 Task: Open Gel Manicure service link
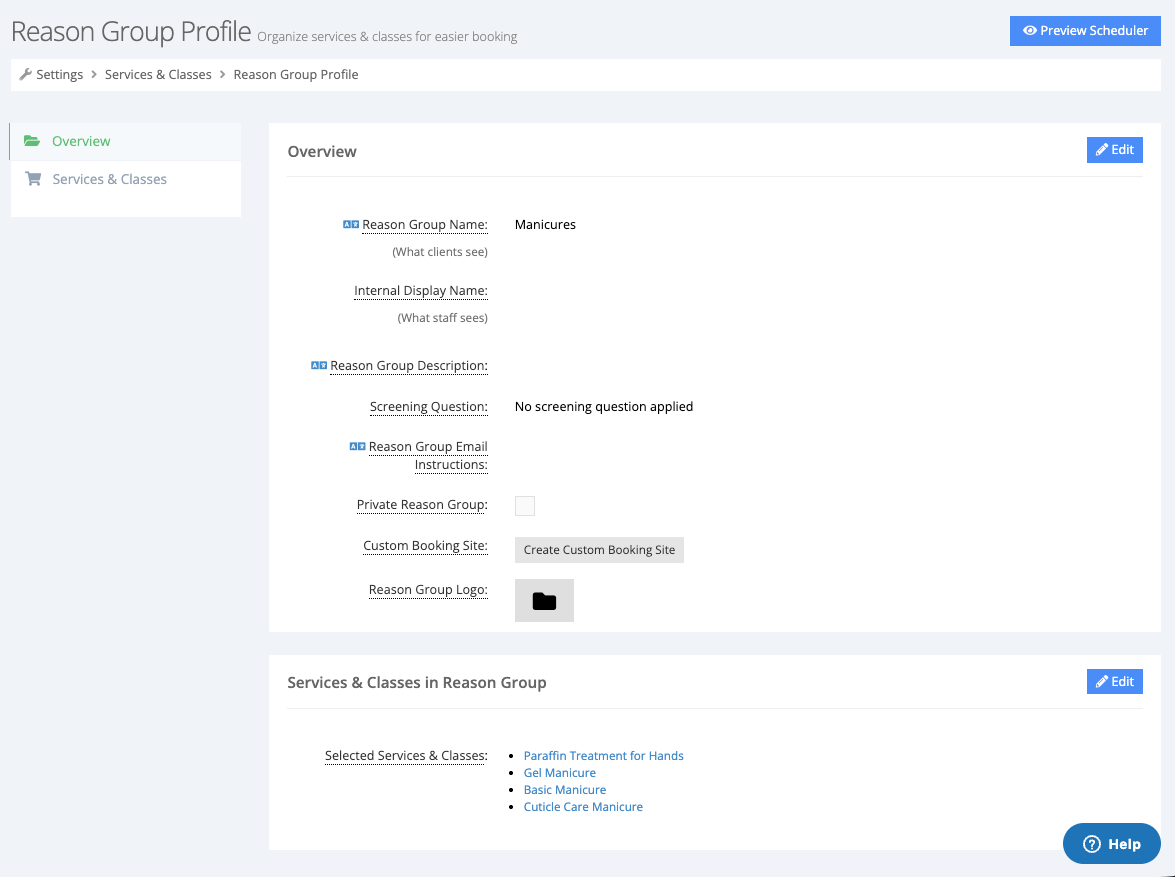click(560, 773)
